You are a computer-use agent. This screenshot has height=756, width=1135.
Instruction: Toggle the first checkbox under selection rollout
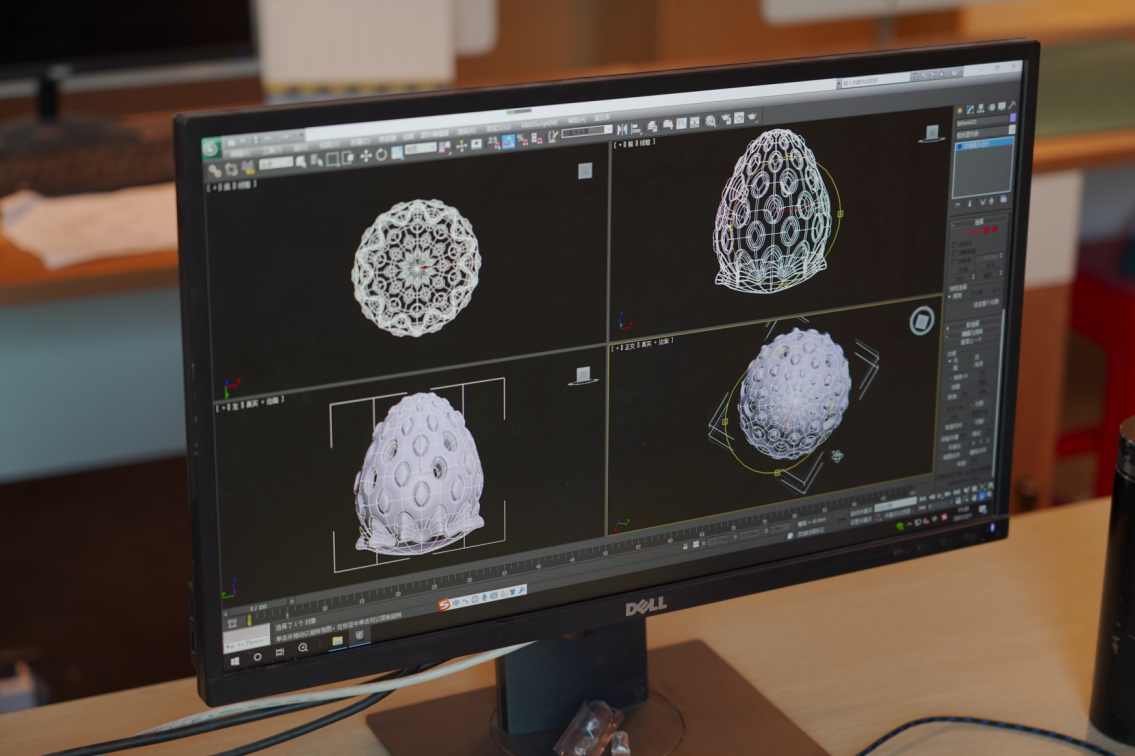[954, 245]
